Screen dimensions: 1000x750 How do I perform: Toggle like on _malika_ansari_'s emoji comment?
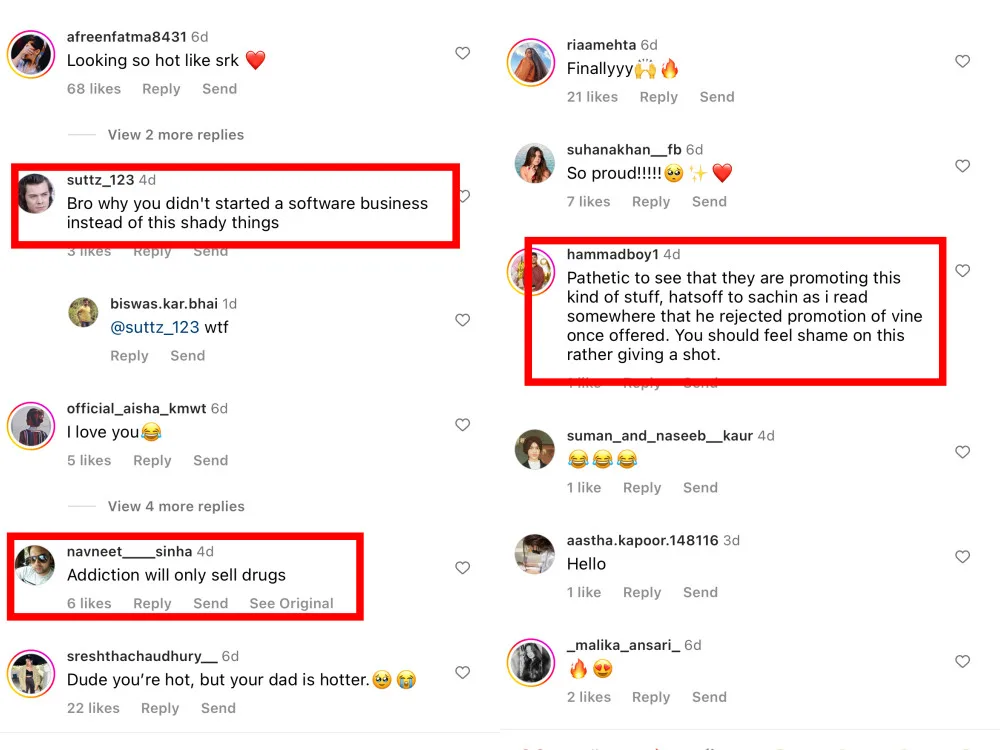click(x=962, y=662)
